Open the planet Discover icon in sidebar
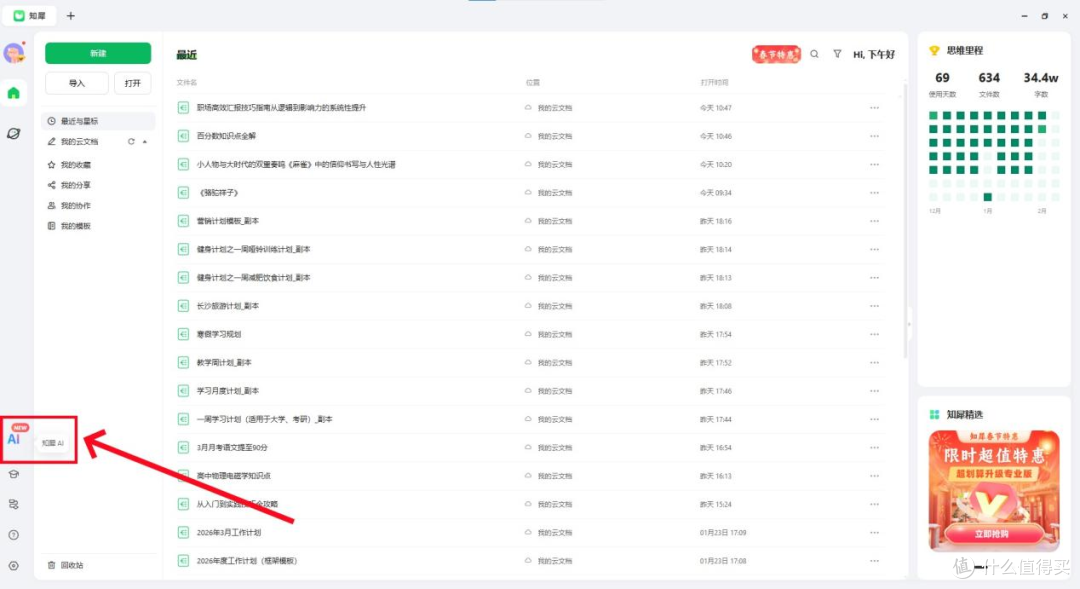Image resolution: width=1080 pixels, height=589 pixels. click(x=14, y=134)
